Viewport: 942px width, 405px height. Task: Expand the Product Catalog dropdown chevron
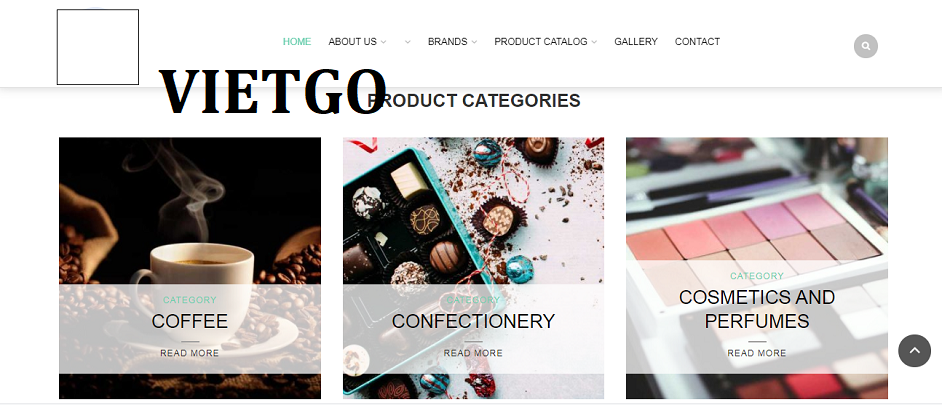pyautogui.click(x=594, y=42)
